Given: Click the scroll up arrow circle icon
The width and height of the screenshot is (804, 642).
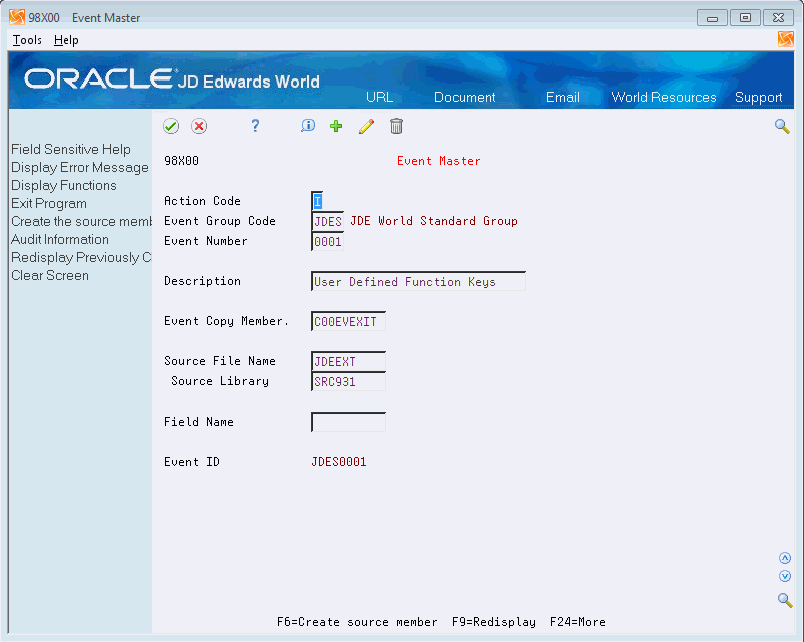Looking at the screenshot, I should 785,558.
